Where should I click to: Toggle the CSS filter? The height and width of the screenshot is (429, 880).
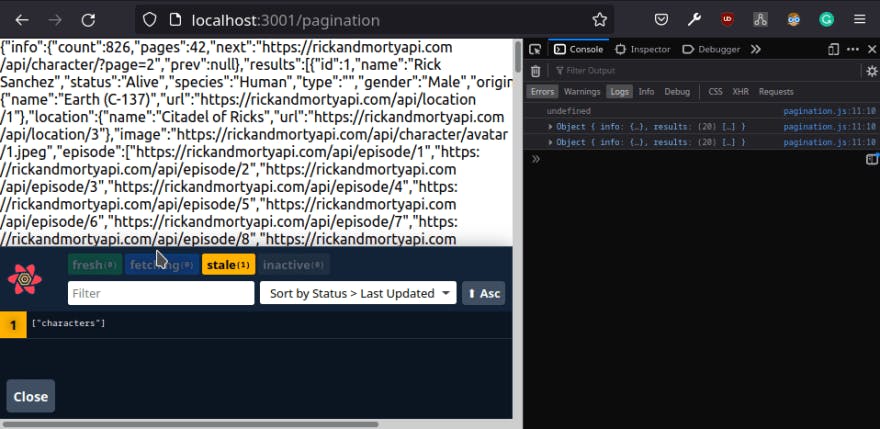(x=715, y=92)
